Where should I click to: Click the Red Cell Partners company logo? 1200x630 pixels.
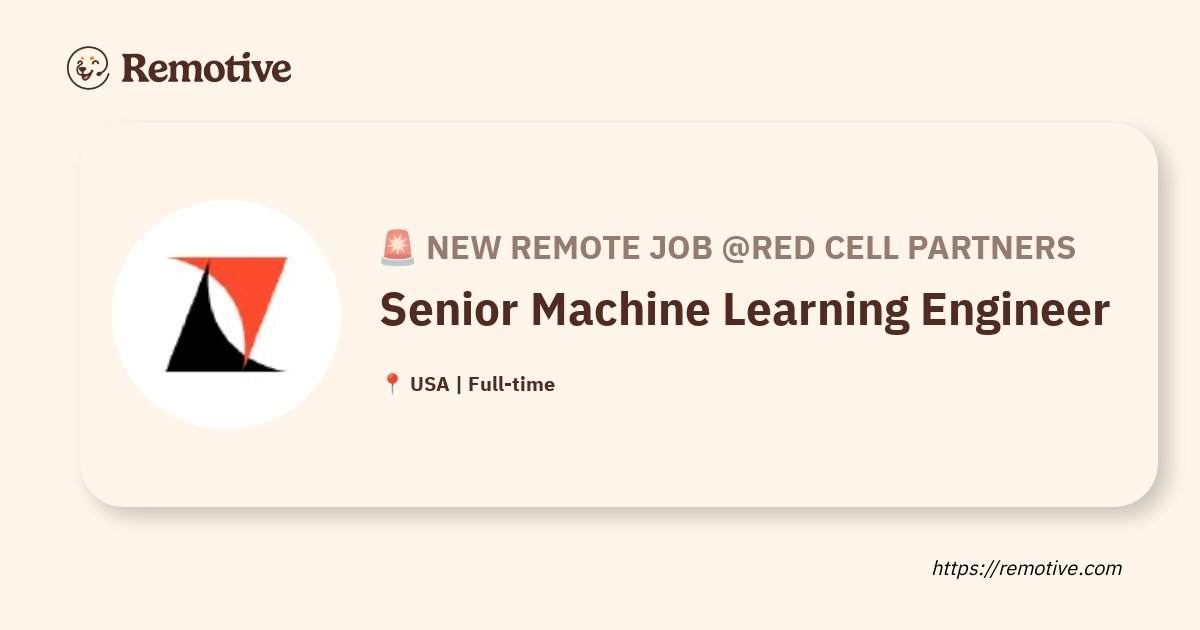[227, 314]
